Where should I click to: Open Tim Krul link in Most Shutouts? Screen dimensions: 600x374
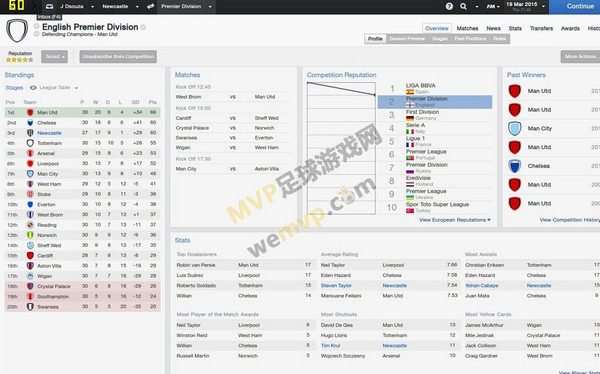pos(330,346)
